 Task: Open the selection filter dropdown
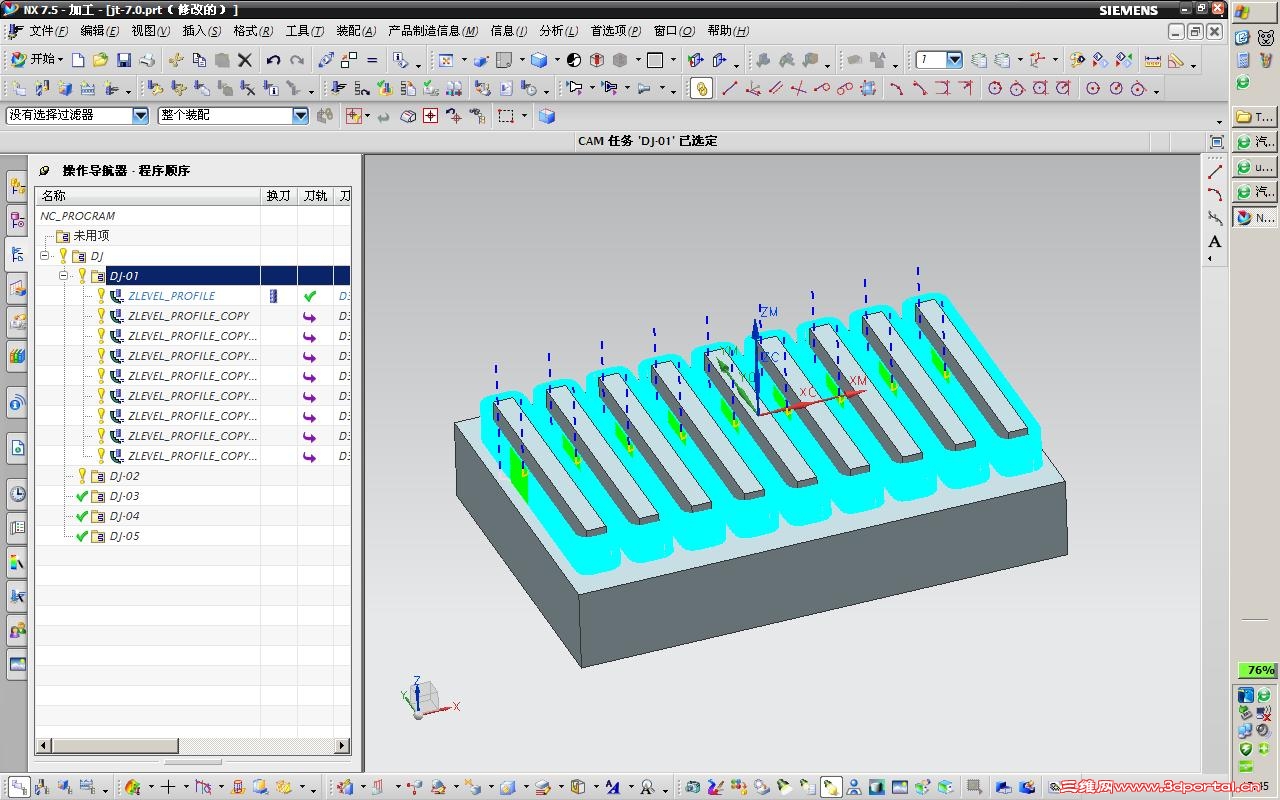[140, 116]
